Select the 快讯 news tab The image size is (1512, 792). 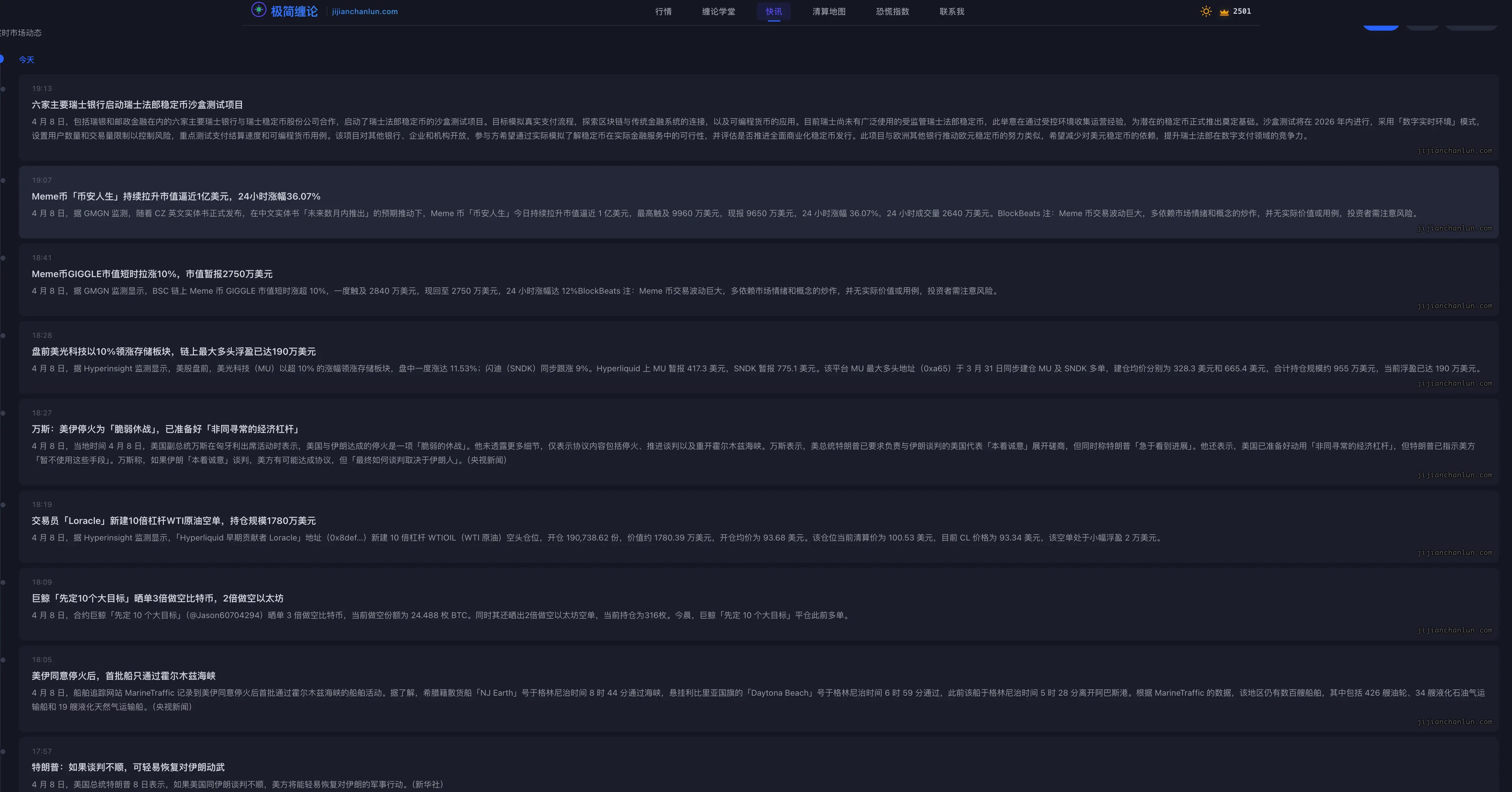tap(774, 12)
